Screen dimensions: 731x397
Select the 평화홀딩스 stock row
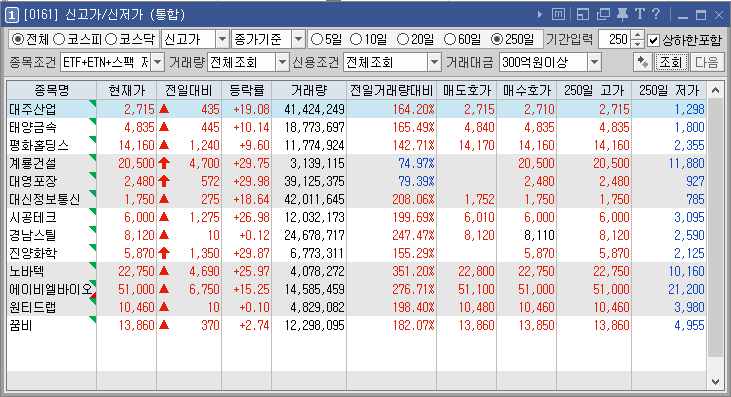(356, 145)
